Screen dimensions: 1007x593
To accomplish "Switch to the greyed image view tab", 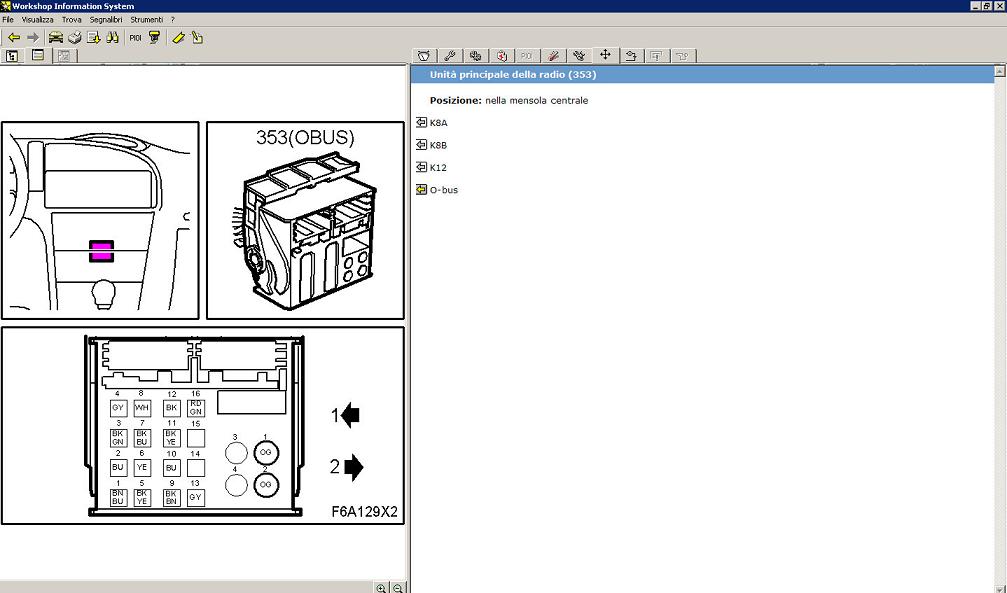I will (64, 56).
